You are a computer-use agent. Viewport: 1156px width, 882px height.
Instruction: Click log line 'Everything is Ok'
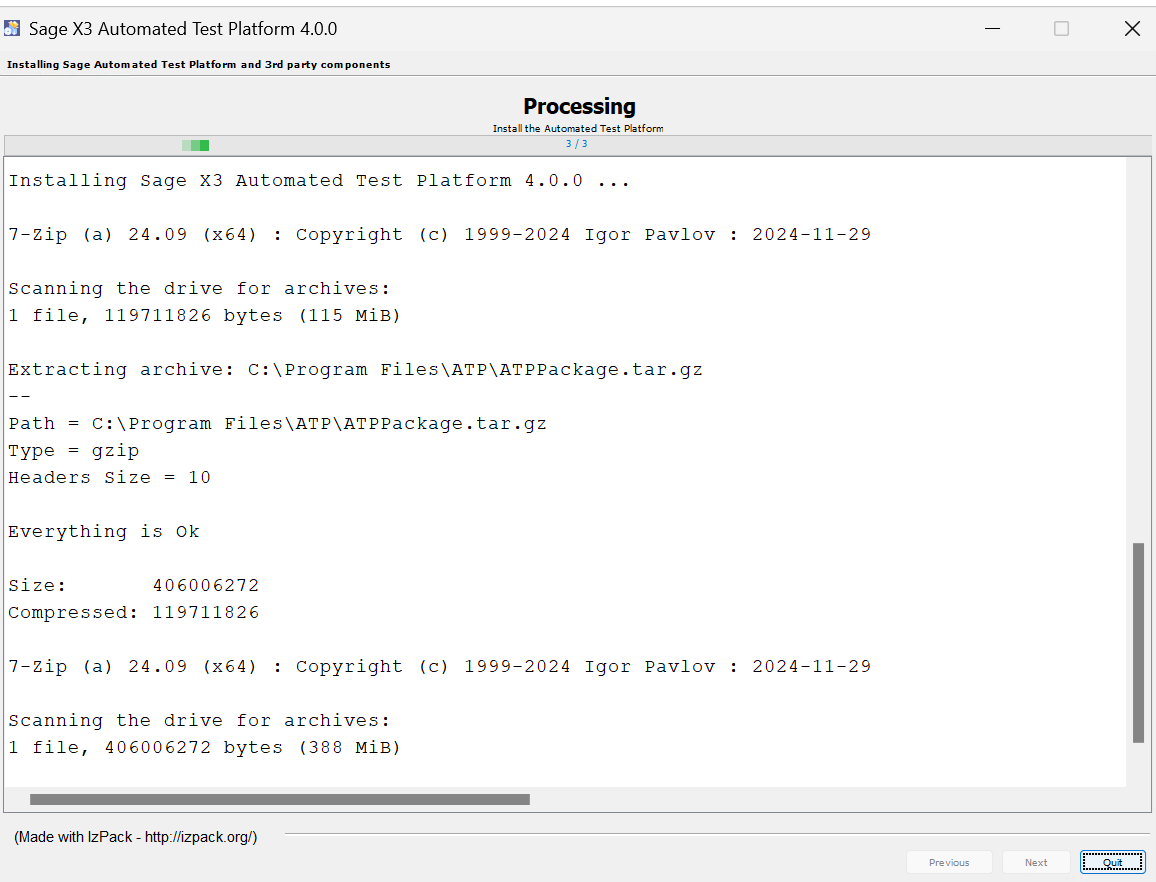pos(104,532)
